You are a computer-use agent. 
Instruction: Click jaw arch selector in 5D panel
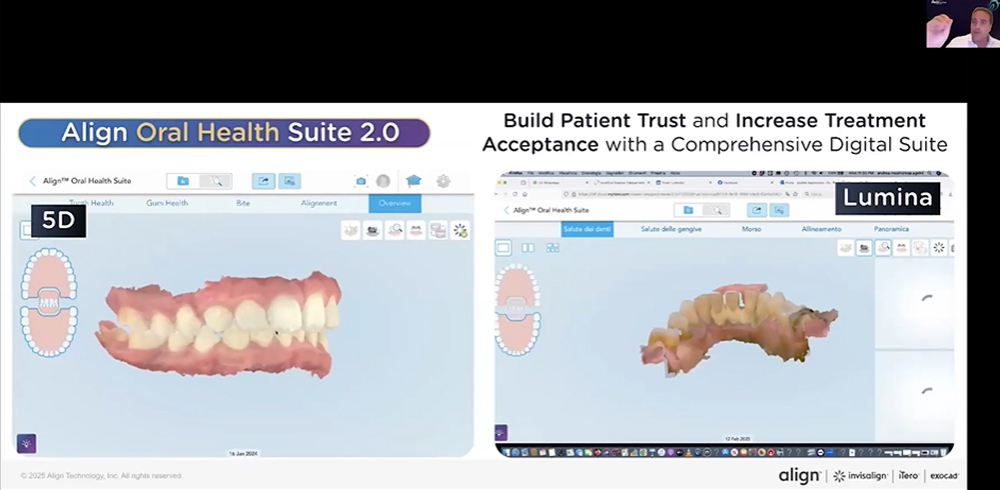[49, 302]
